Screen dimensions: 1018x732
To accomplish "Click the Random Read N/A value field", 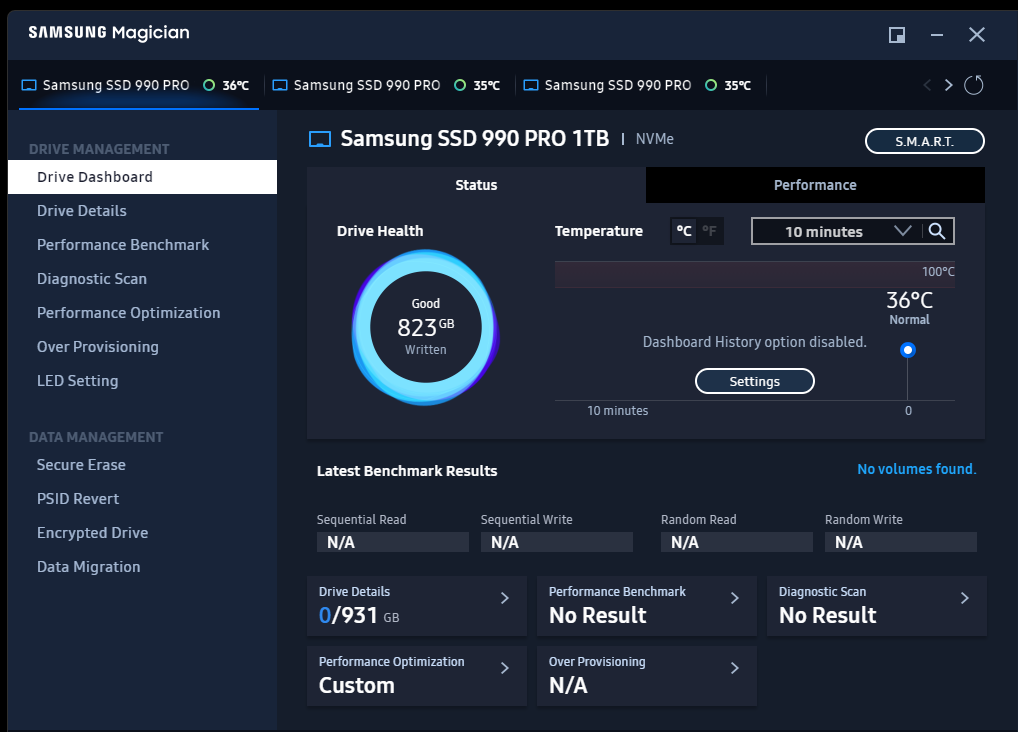I will [737, 542].
